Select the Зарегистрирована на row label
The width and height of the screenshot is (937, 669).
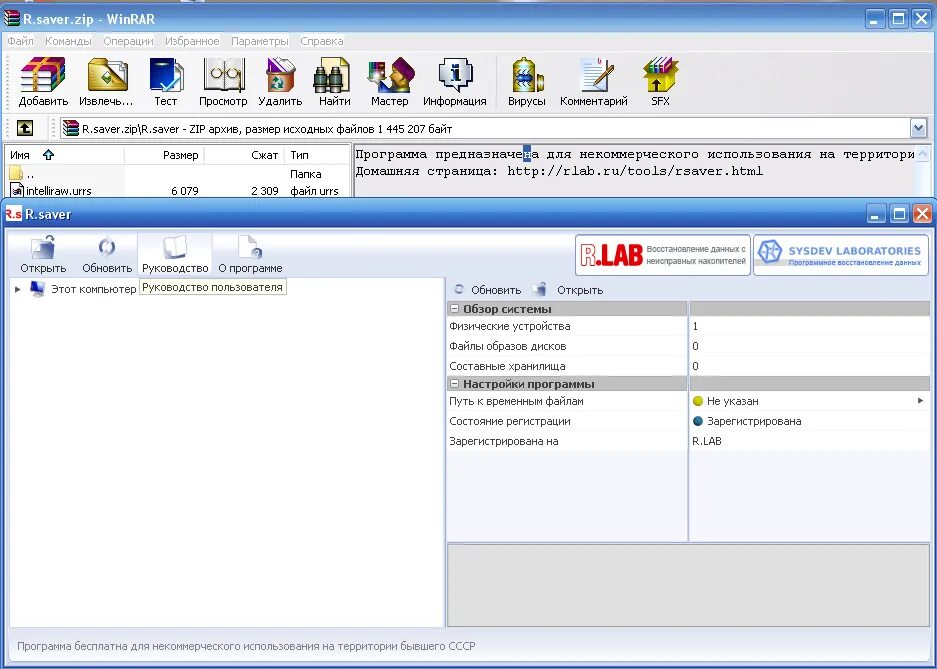[x=504, y=441]
